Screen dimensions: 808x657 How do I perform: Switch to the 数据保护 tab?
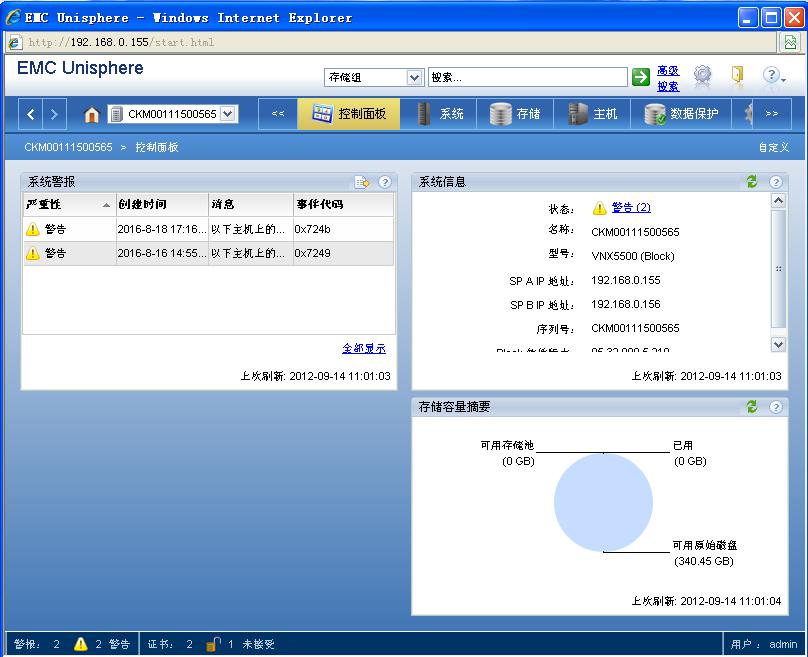681,114
